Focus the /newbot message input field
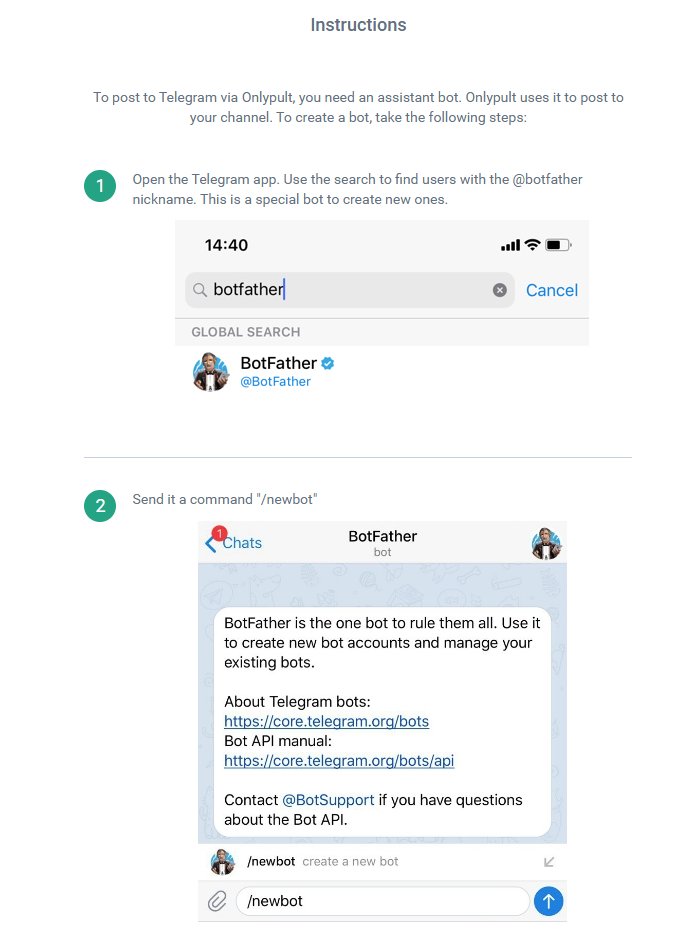The width and height of the screenshot is (676, 946). click(382, 902)
